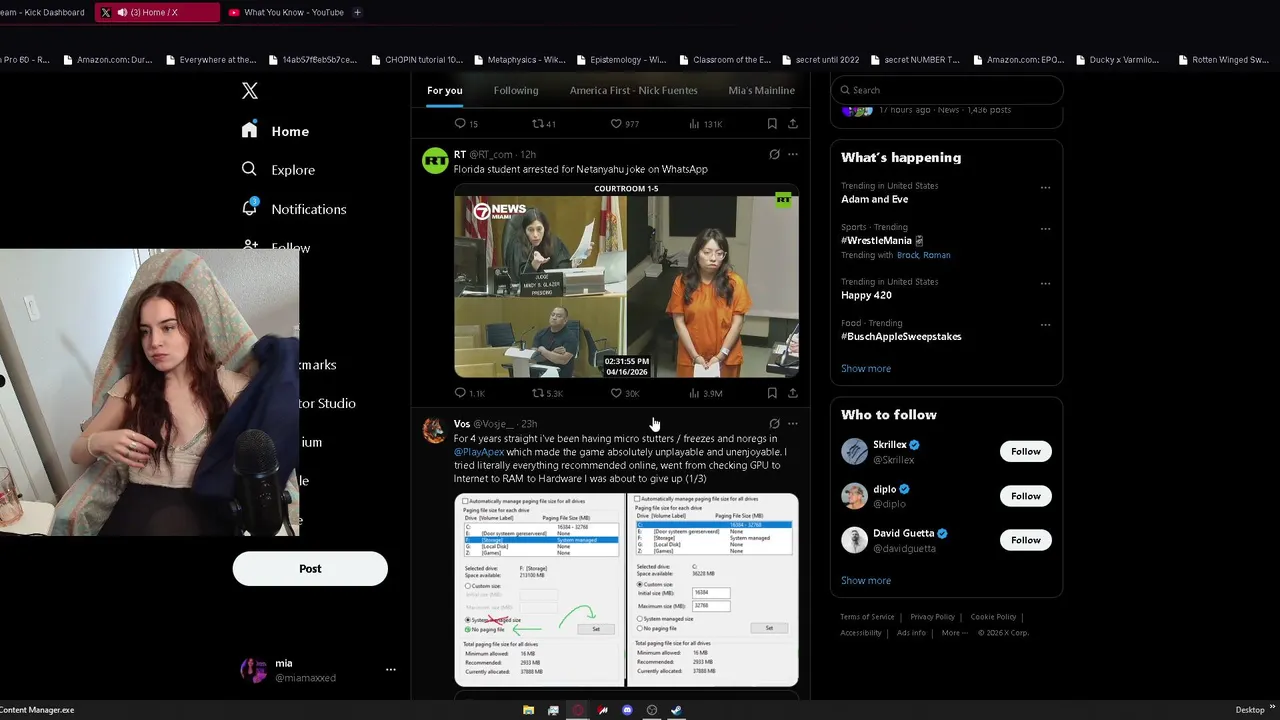Click Show more under Who to follow
This screenshot has width=1280, height=720.
click(866, 580)
